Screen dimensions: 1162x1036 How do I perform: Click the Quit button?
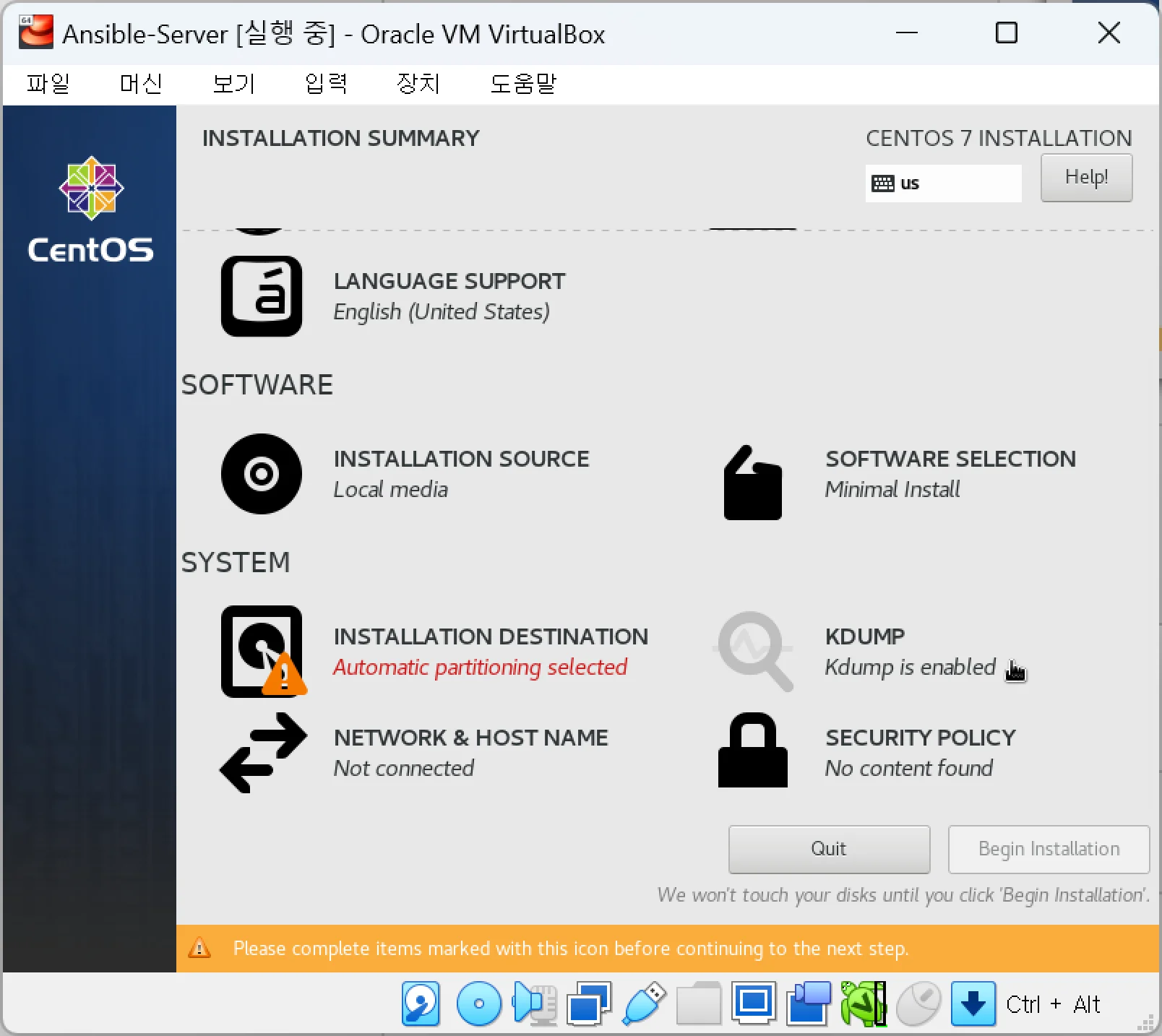[x=829, y=849]
